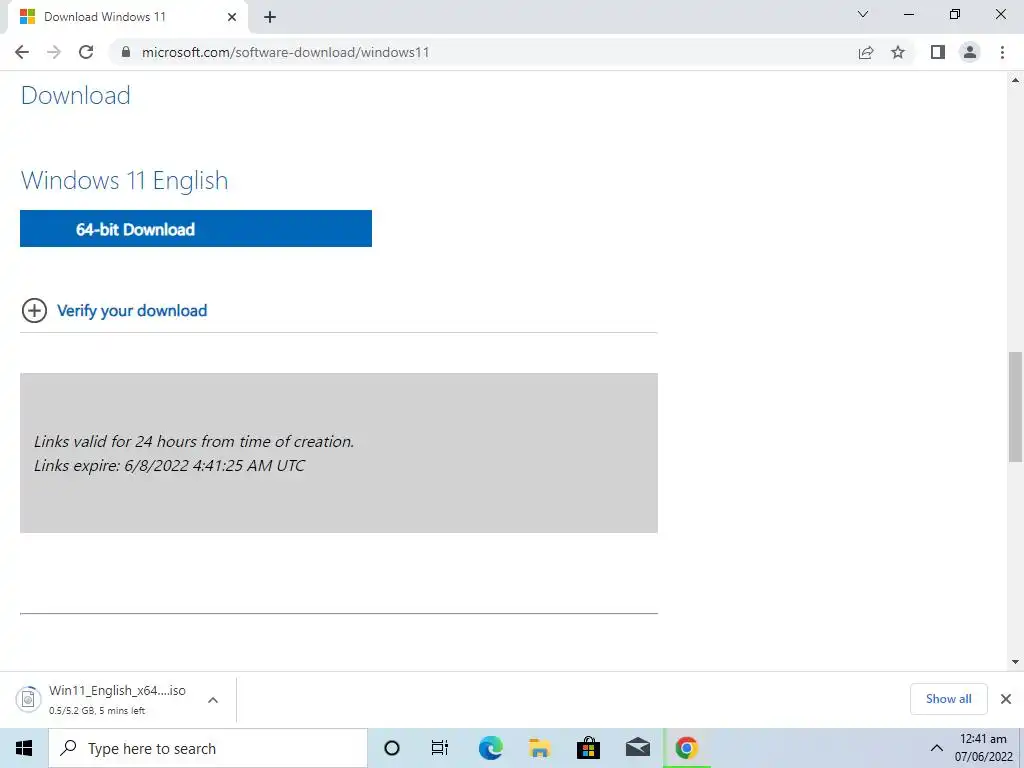Open Task View on the taskbar
The height and width of the screenshot is (768, 1024).
tap(440, 748)
